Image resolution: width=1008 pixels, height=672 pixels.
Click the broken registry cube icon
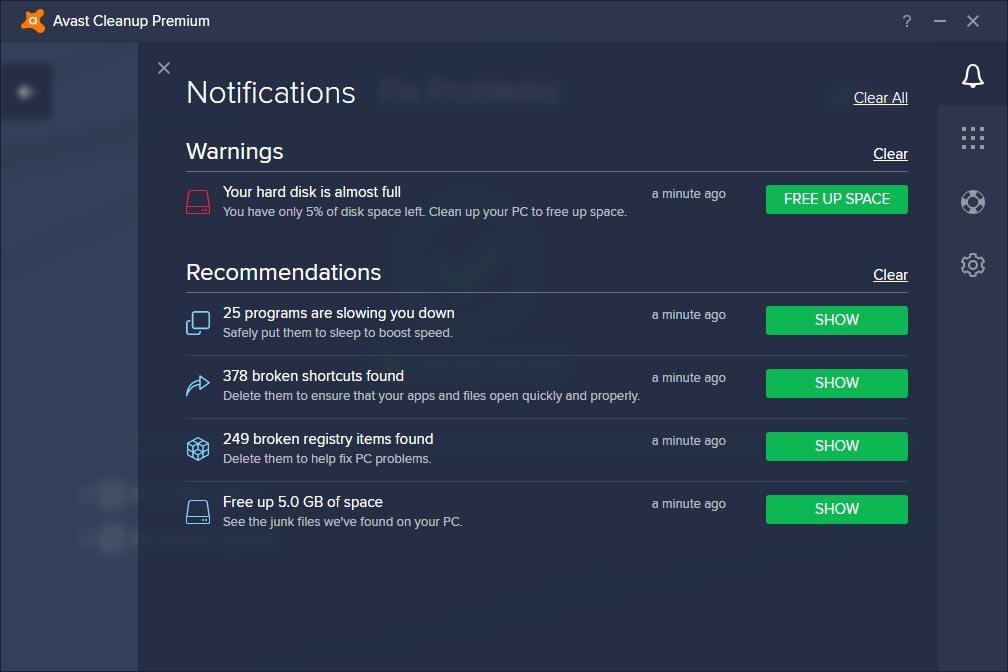tap(197, 447)
